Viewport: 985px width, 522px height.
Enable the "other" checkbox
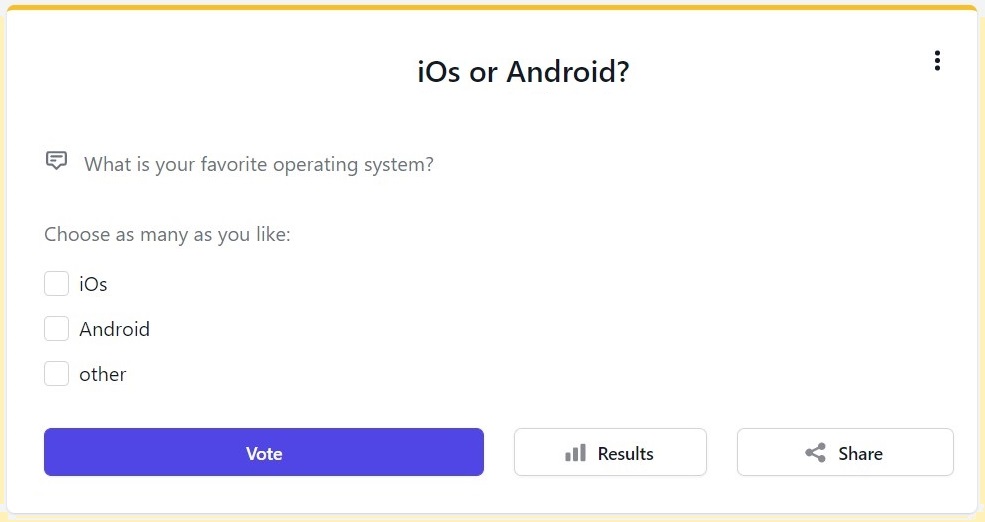(57, 374)
